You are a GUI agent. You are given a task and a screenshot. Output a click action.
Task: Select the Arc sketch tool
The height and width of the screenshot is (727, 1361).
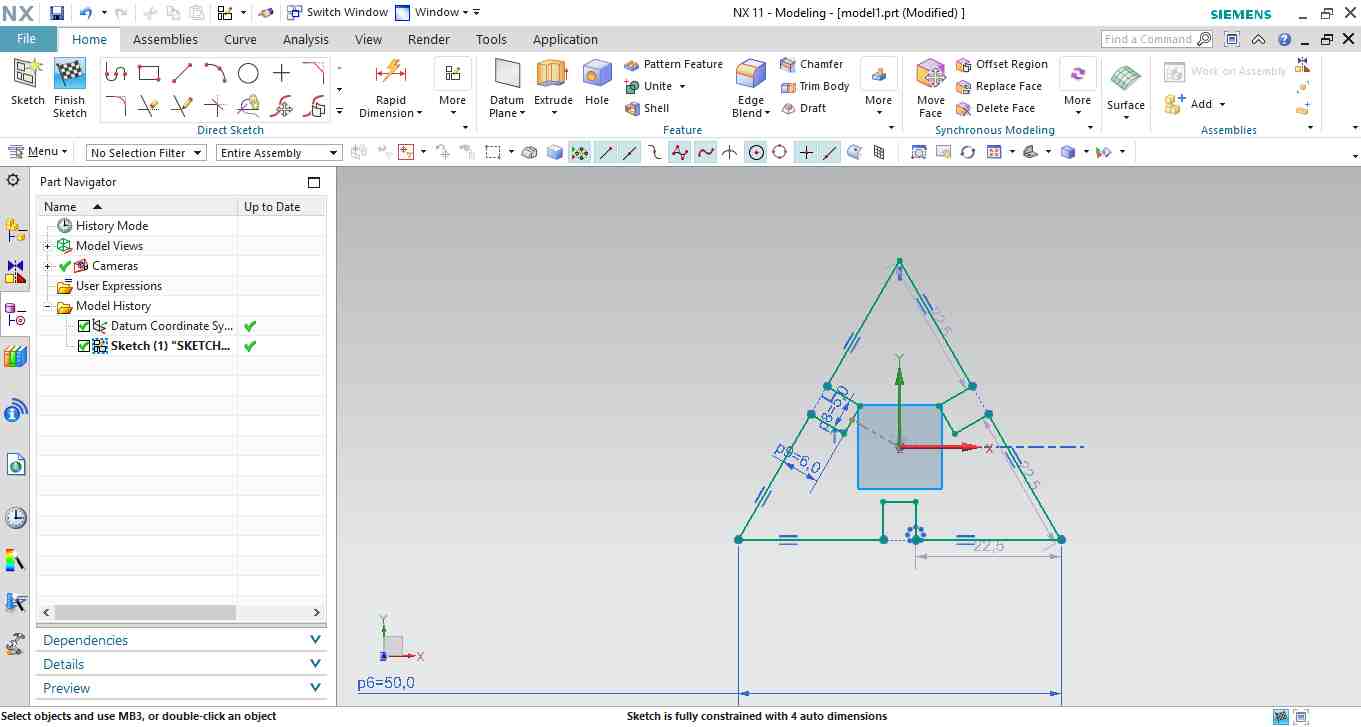pos(215,73)
